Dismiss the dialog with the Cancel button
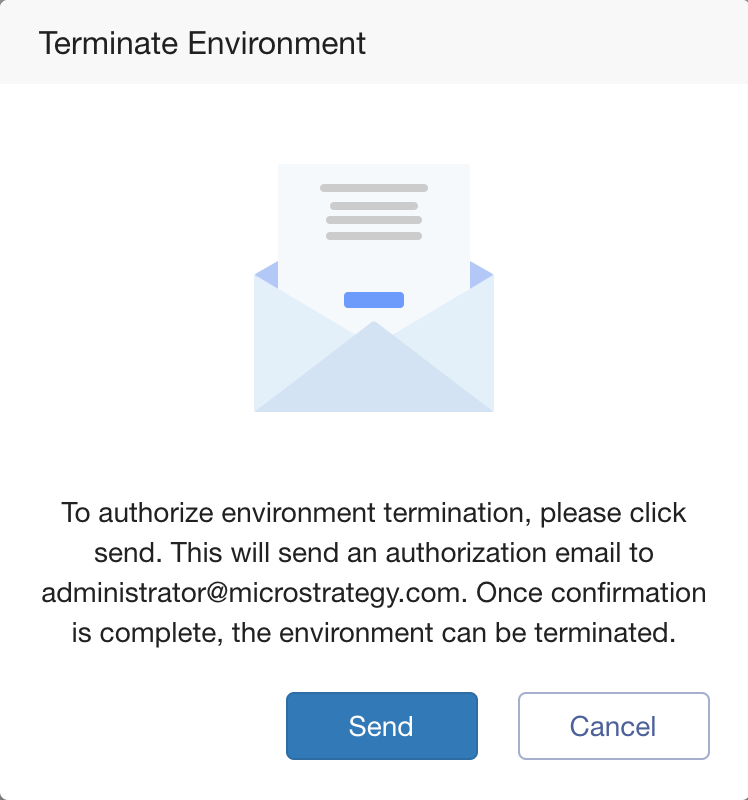 tap(614, 726)
